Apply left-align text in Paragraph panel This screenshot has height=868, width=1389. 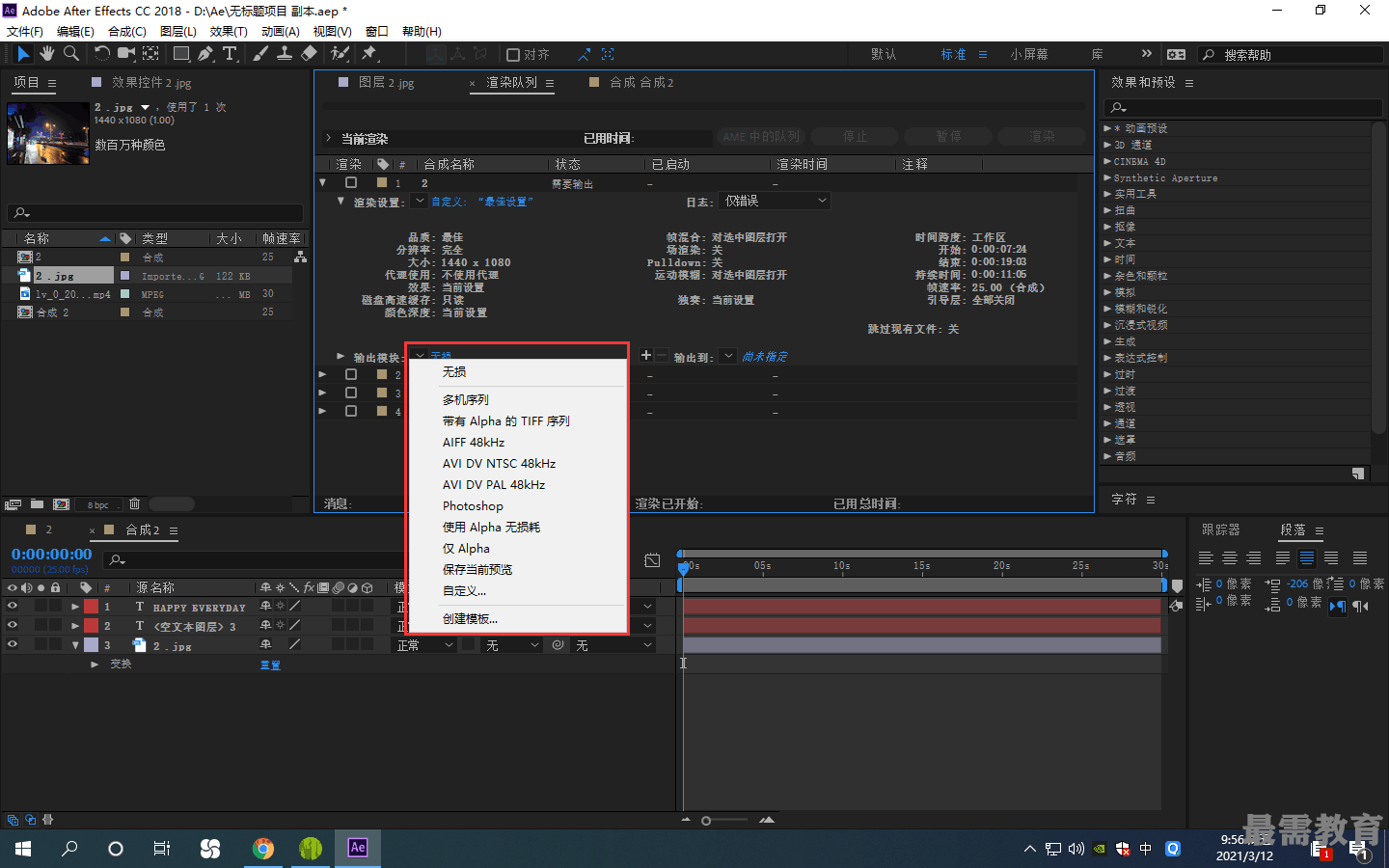point(1206,557)
